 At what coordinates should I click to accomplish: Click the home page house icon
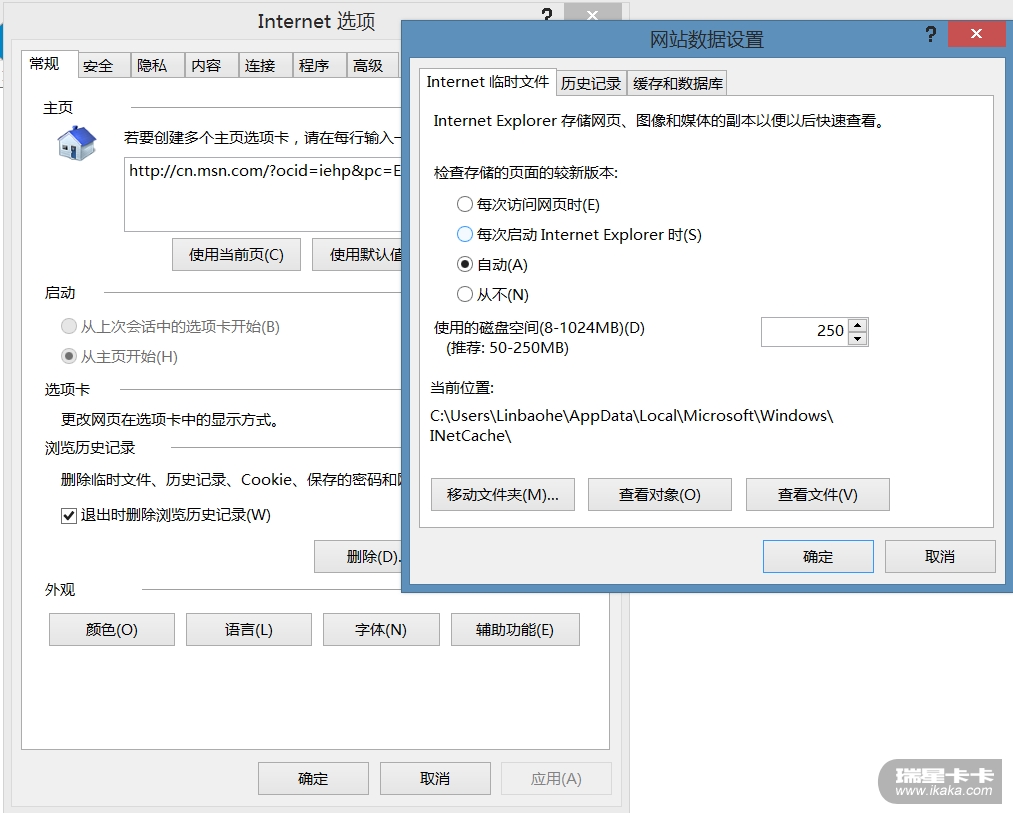point(77,143)
